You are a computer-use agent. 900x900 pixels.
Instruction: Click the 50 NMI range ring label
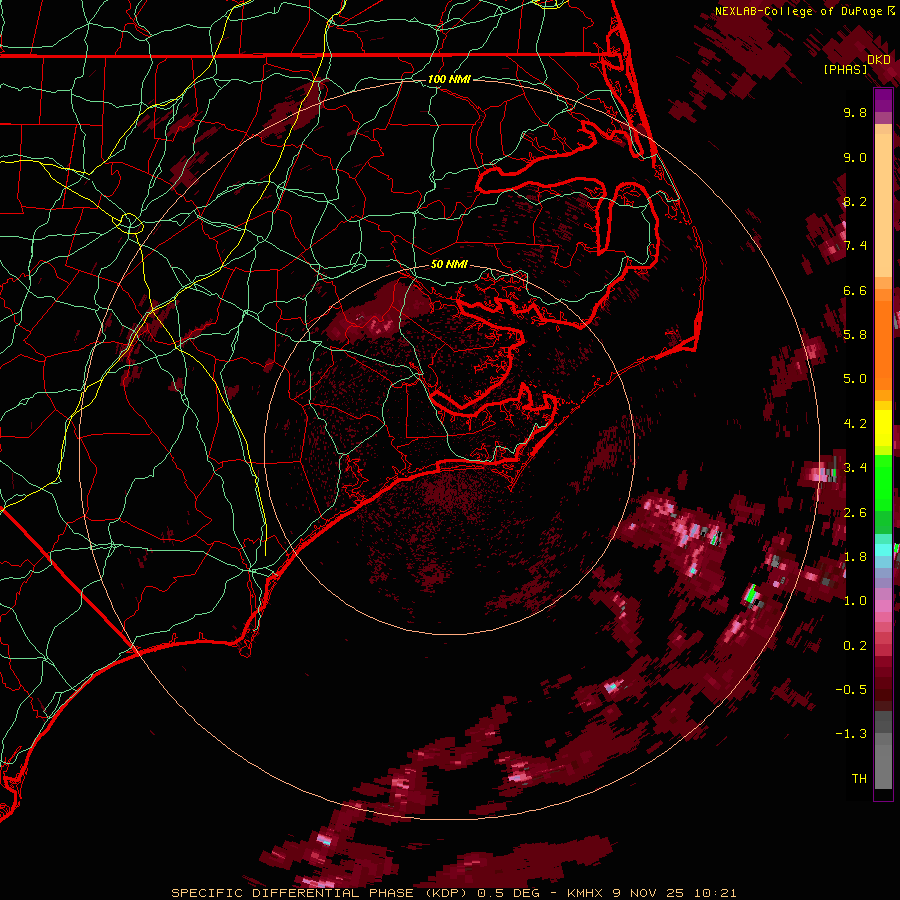(x=449, y=265)
